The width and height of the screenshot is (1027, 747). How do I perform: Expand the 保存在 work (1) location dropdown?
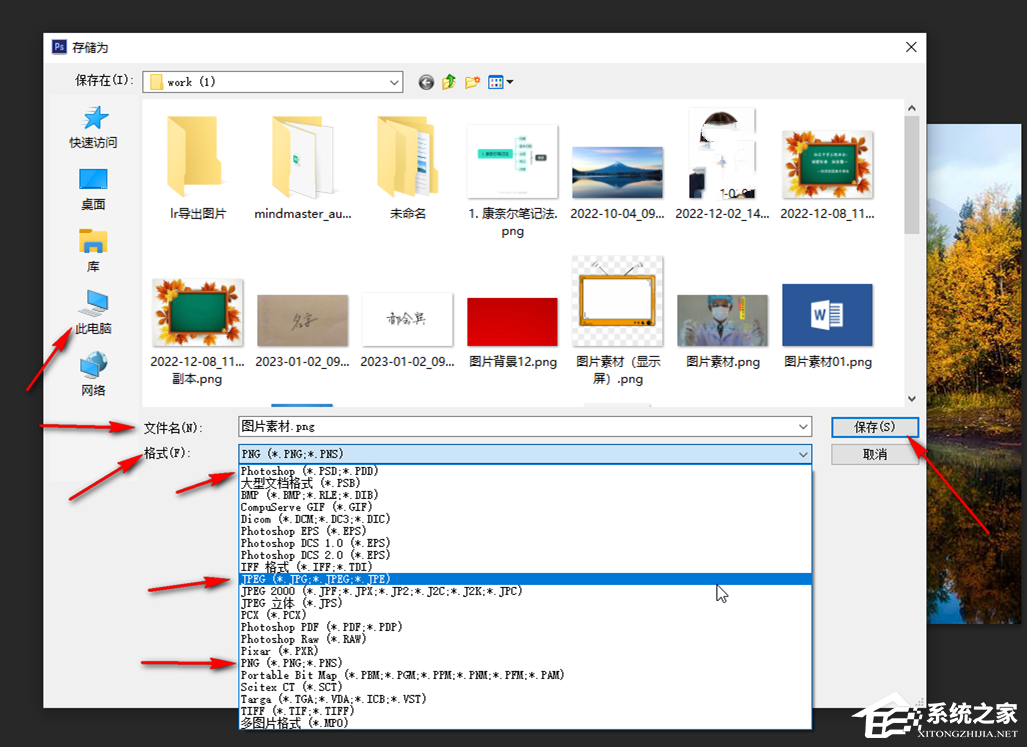point(394,82)
